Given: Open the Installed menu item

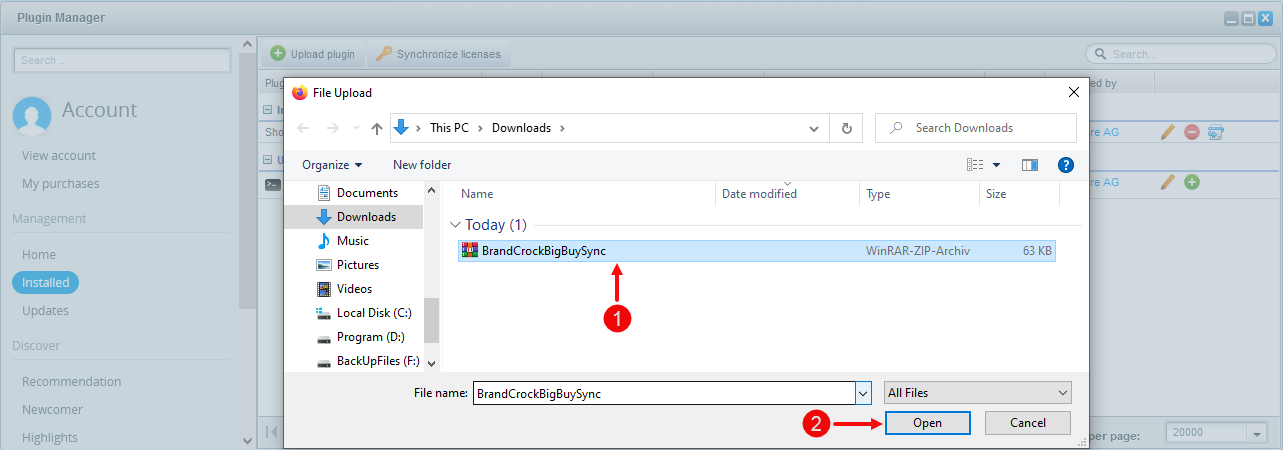Looking at the screenshot, I should pyautogui.click(x=46, y=283).
